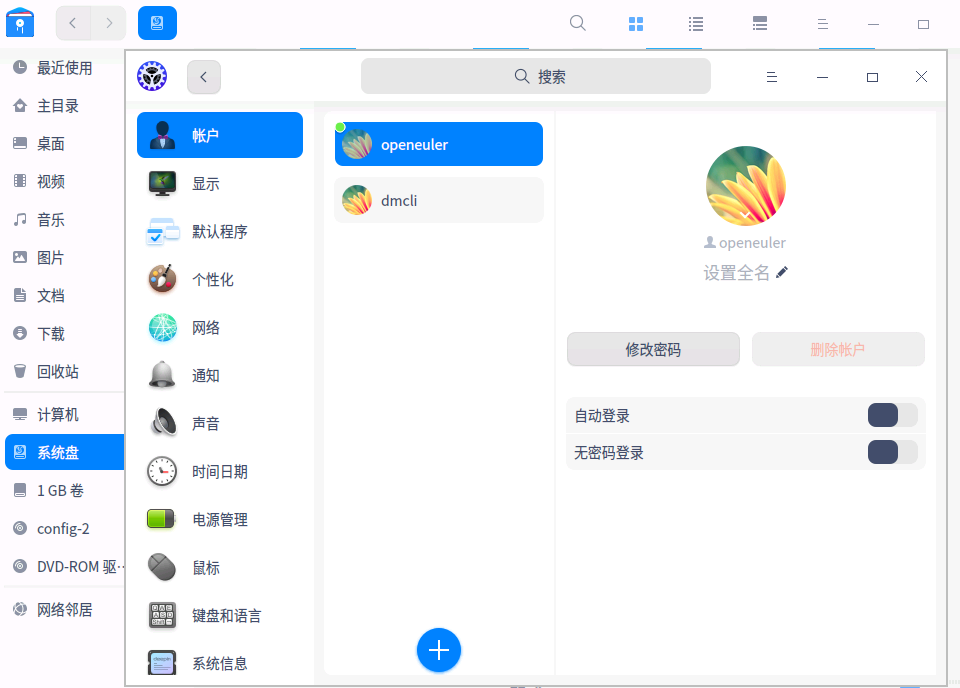Open the 1 GB 卷 volume
Screen dimensions: 960x688
[64, 490]
